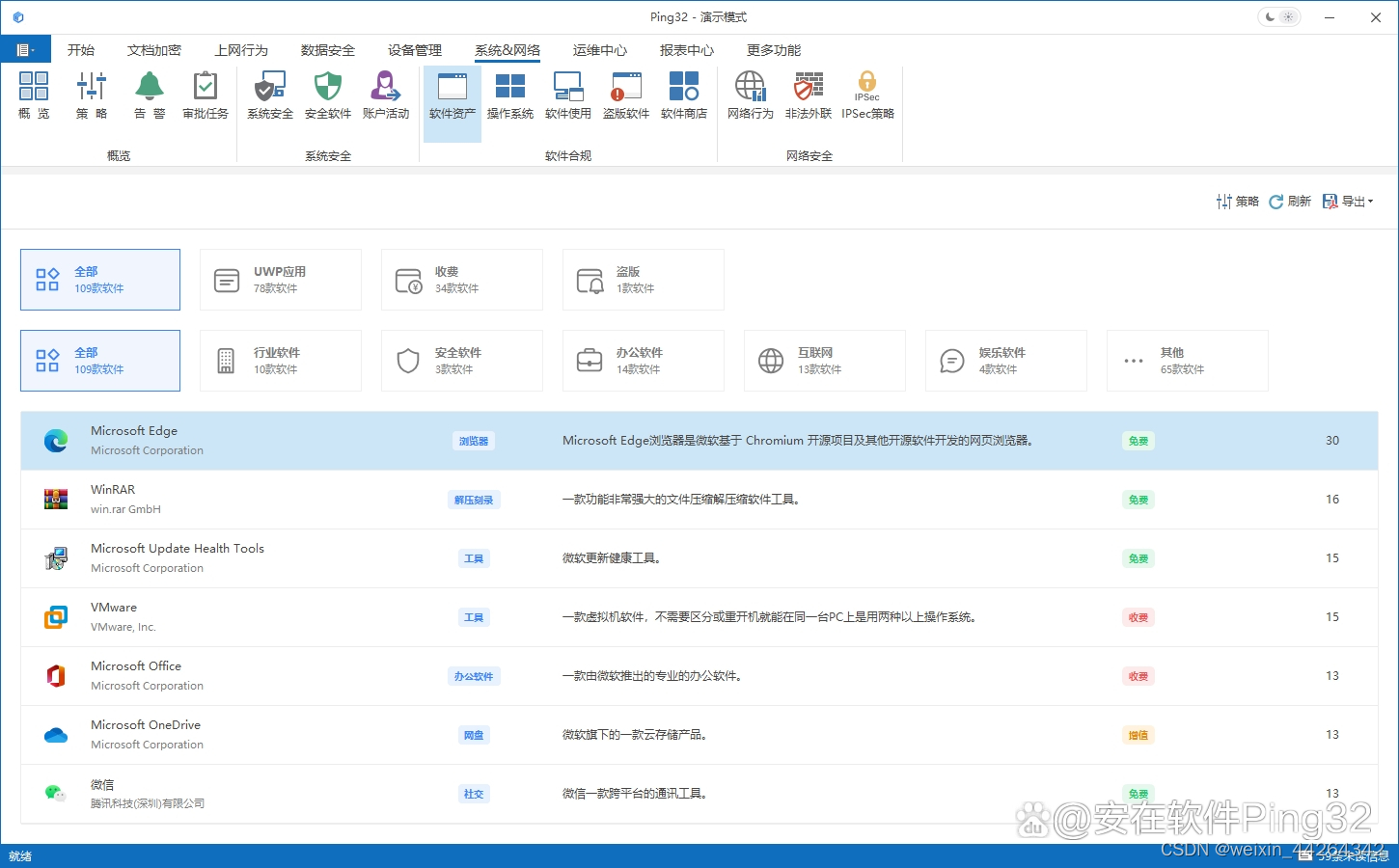Select the 其他 65款软件 category card

[x=1188, y=361]
